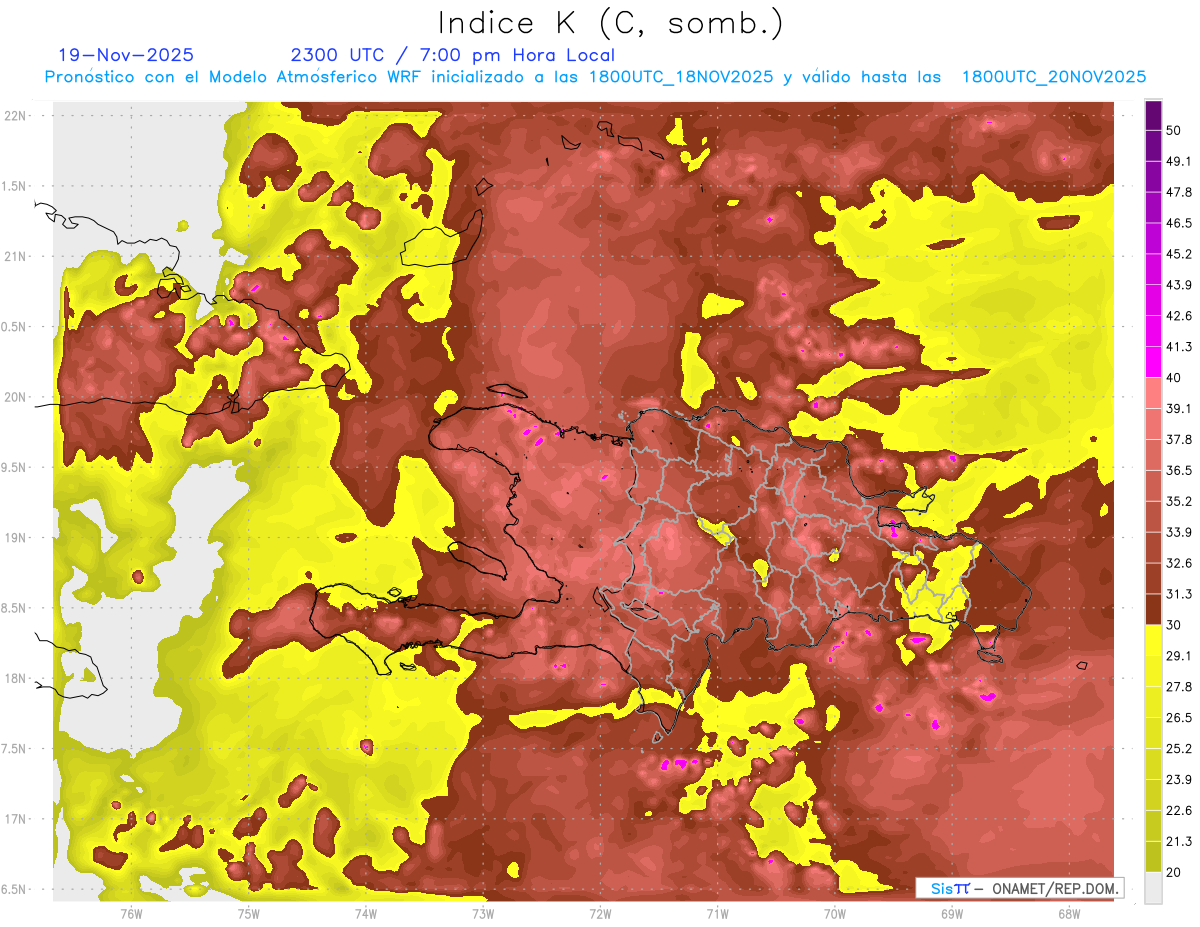Click the legend value "41.3"
This screenshot has height=927, width=1200.
[1179, 347]
